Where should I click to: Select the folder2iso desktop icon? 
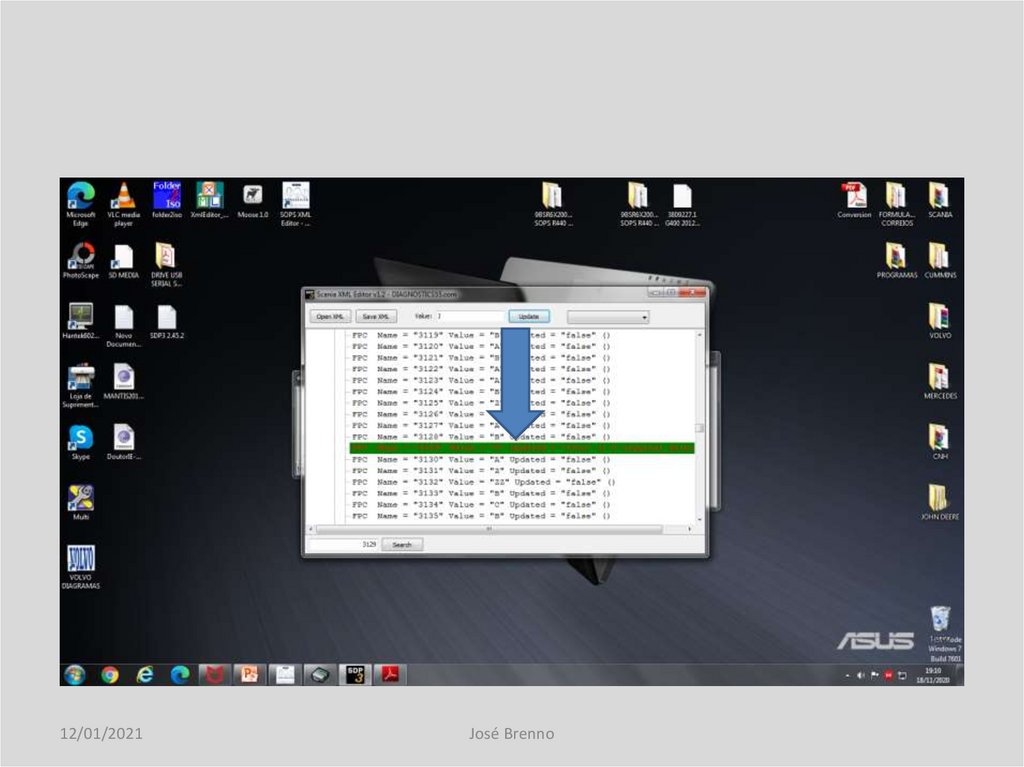167,195
